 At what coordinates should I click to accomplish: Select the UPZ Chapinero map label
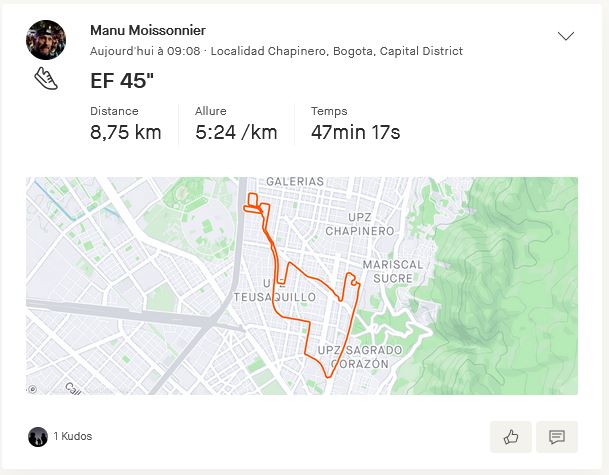click(360, 224)
